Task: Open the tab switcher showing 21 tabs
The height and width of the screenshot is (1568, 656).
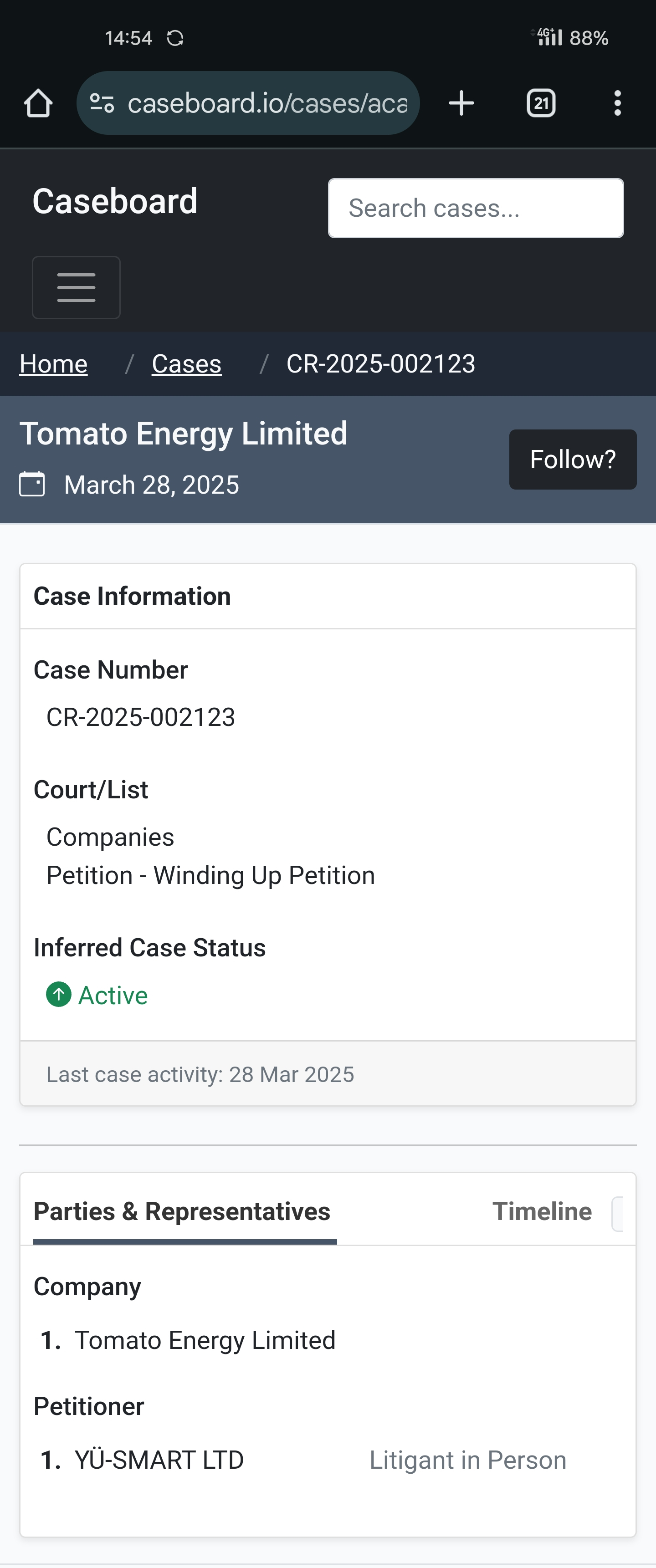Action: point(541,103)
